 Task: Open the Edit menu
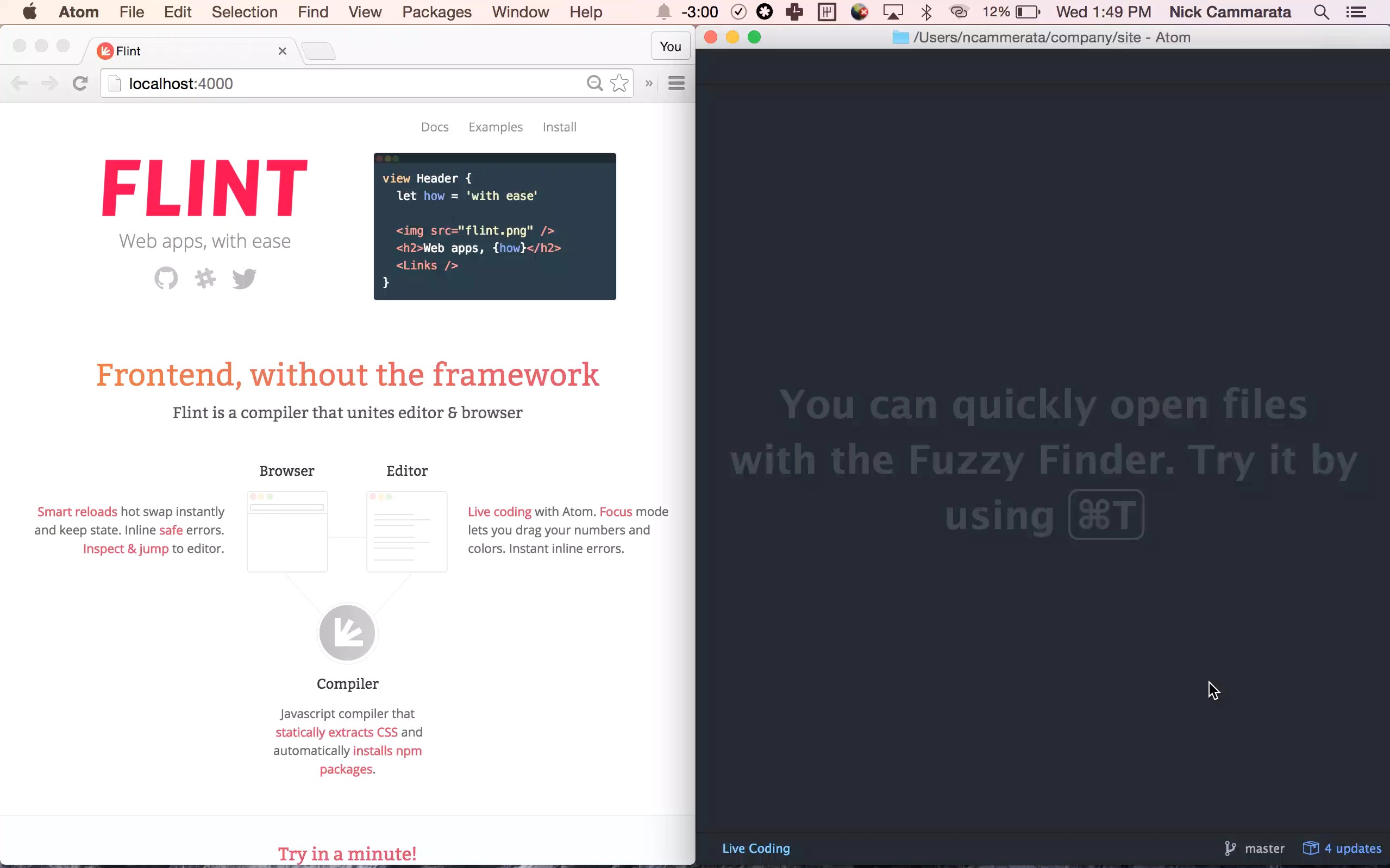pyautogui.click(x=177, y=11)
